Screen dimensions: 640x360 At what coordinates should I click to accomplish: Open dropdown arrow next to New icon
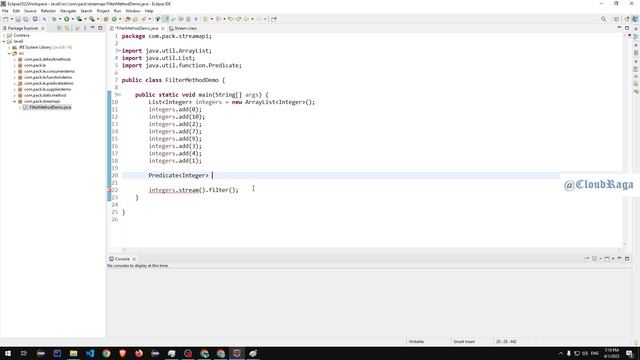tap(11, 19)
